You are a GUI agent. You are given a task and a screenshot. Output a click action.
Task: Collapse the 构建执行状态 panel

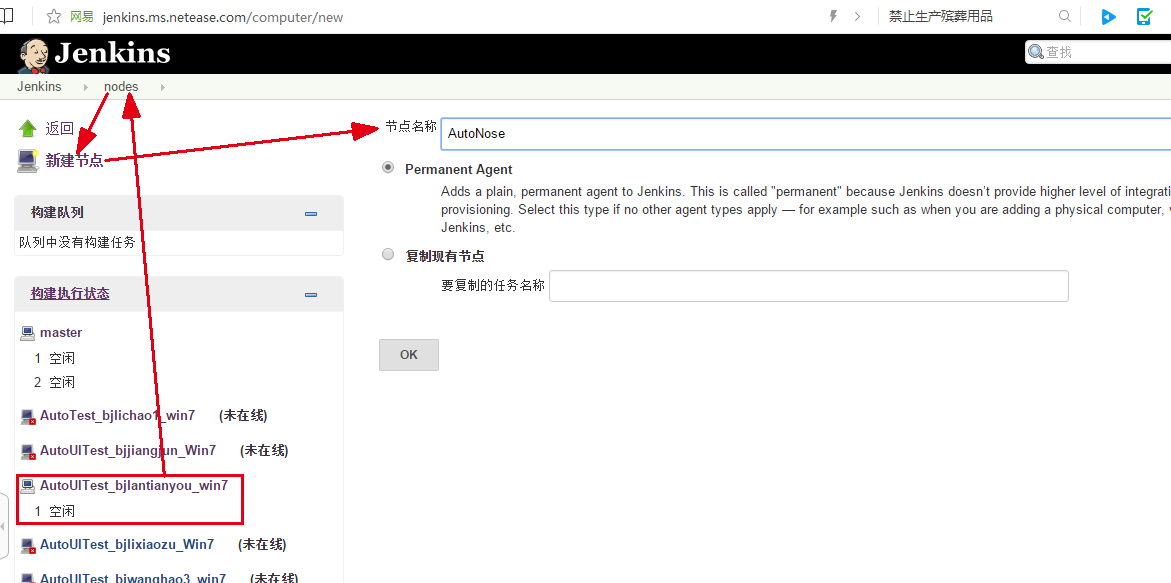coord(311,295)
